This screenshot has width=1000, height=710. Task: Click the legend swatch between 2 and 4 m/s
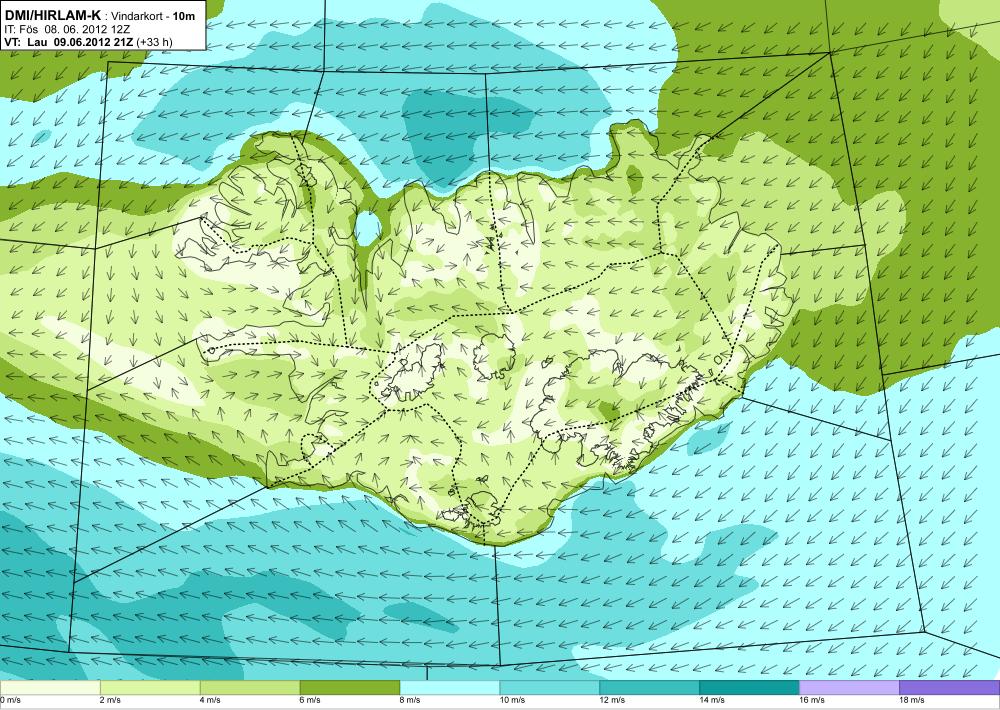pos(150,688)
